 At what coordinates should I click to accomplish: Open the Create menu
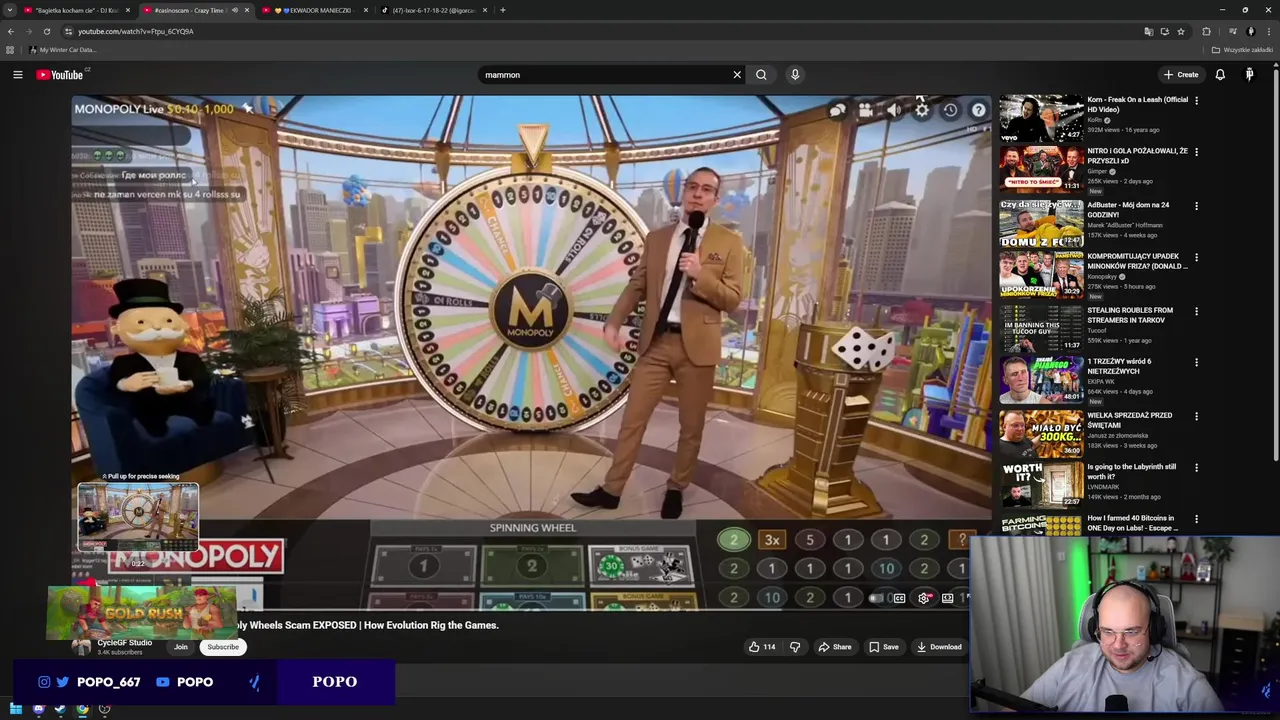pyautogui.click(x=1181, y=75)
